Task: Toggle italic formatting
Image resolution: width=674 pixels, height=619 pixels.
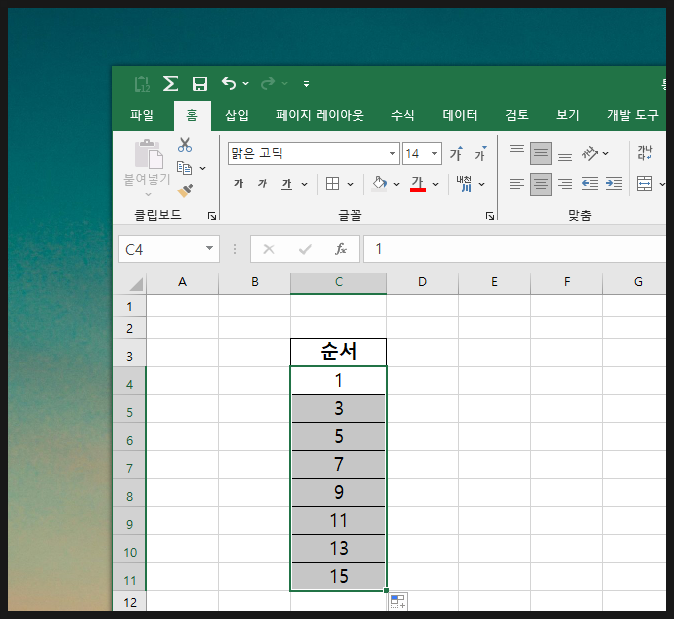Action: click(262, 184)
